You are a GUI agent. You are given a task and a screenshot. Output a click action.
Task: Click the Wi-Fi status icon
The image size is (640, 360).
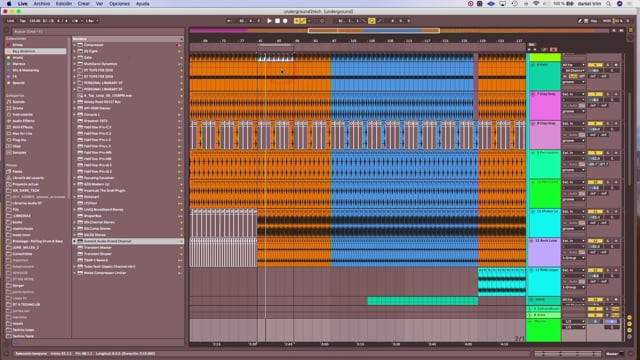[536, 4]
